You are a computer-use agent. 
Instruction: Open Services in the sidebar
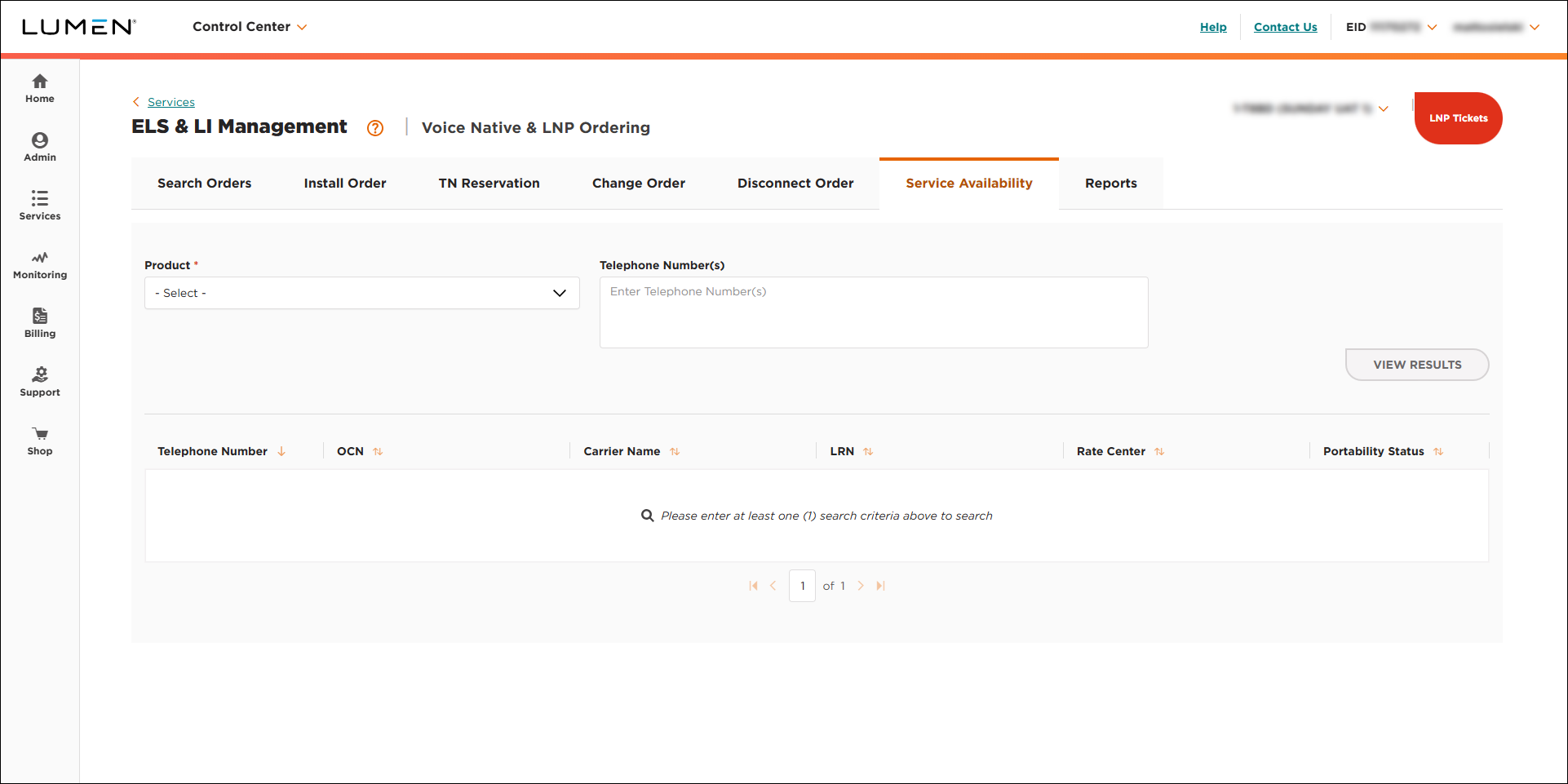tap(40, 206)
